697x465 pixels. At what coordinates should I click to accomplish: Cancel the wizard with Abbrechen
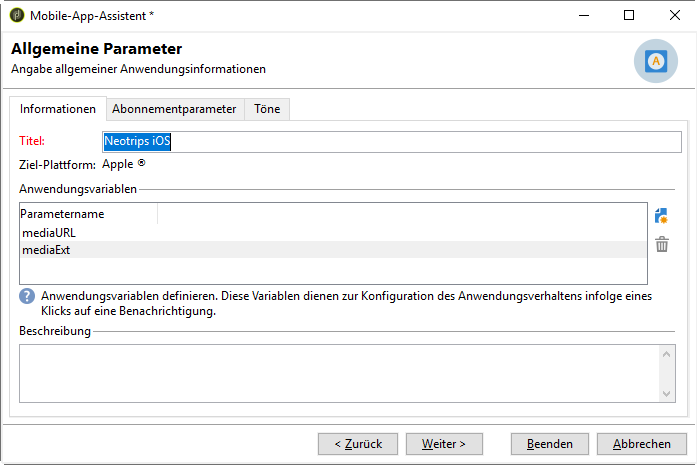pos(641,444)
